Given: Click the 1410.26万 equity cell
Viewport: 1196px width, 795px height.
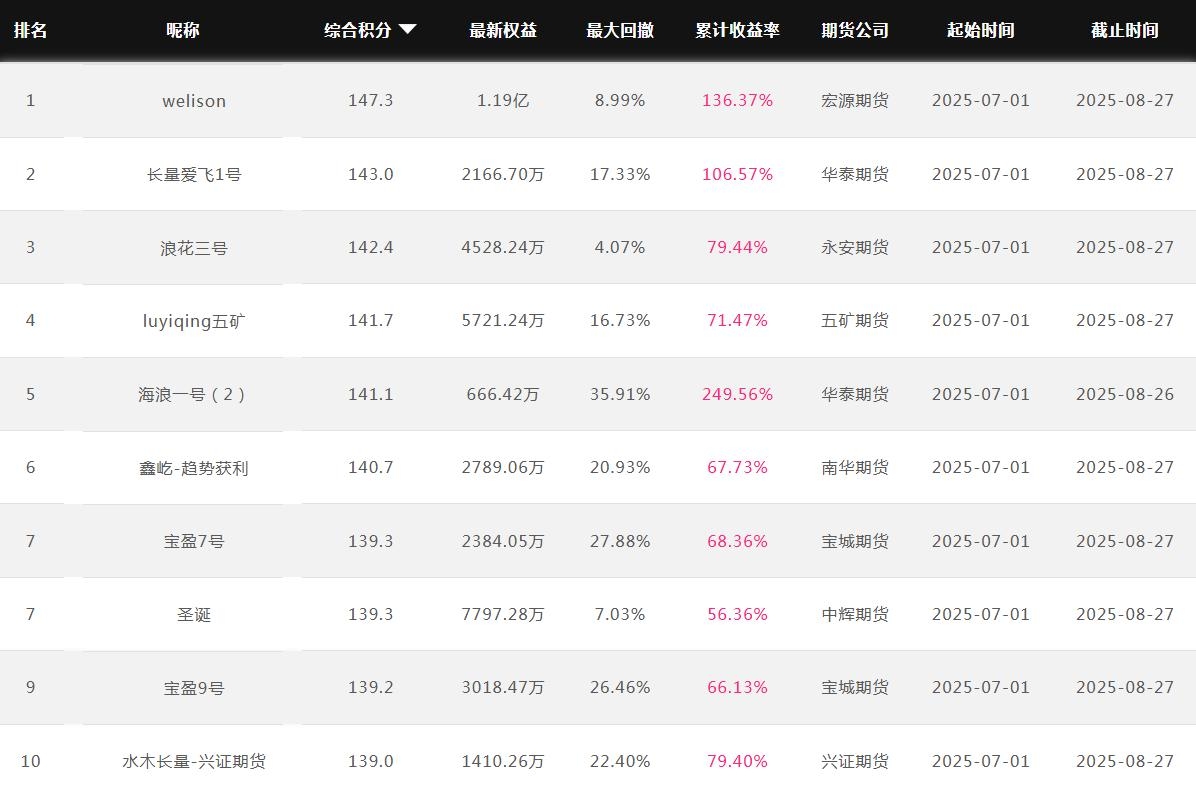Looking at the screenshot, I should [x=503, y=761].
